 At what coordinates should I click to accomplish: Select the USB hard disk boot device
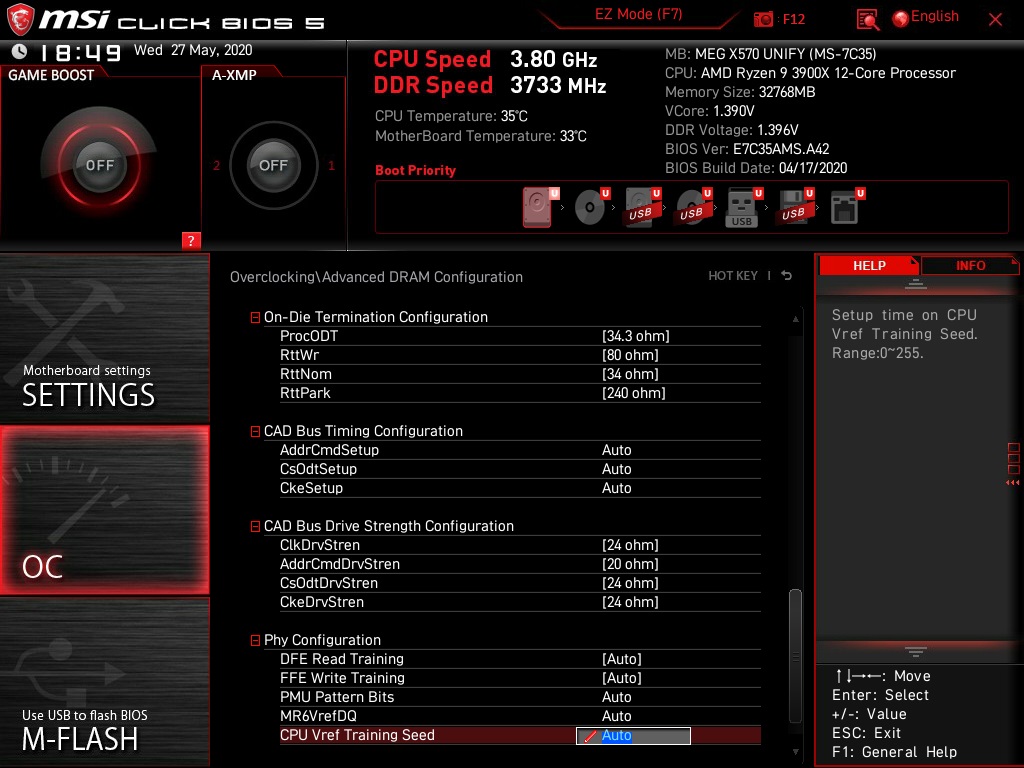tap(642, 207)
